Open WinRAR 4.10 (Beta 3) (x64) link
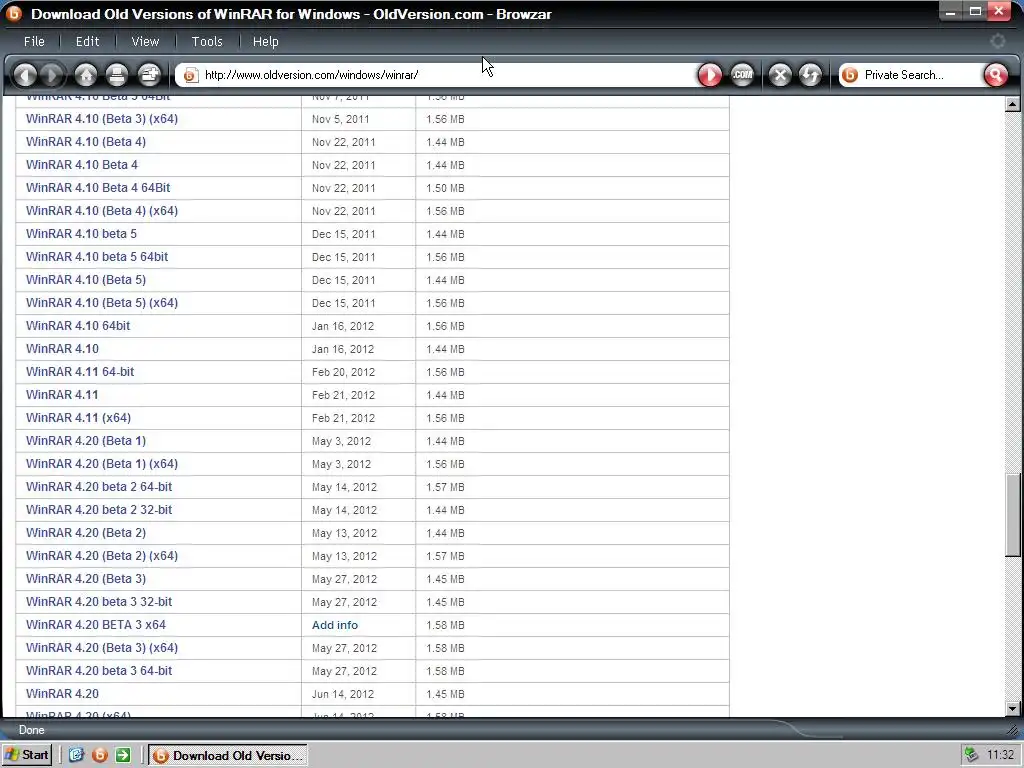1024x768 pixels. pyautogui.click(x=102, y=119)
